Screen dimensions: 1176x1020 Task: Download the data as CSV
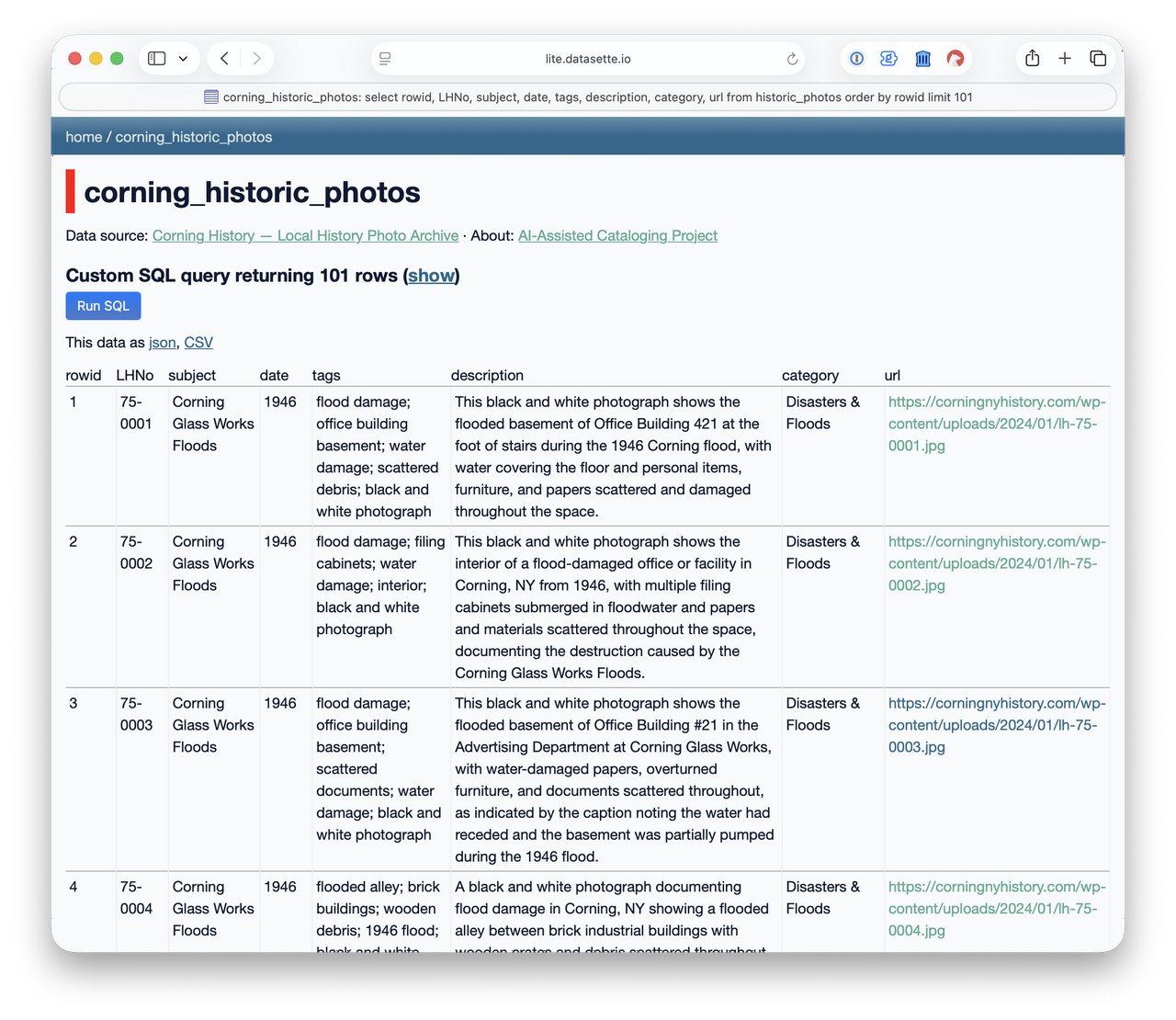click(x=198, y=342)
